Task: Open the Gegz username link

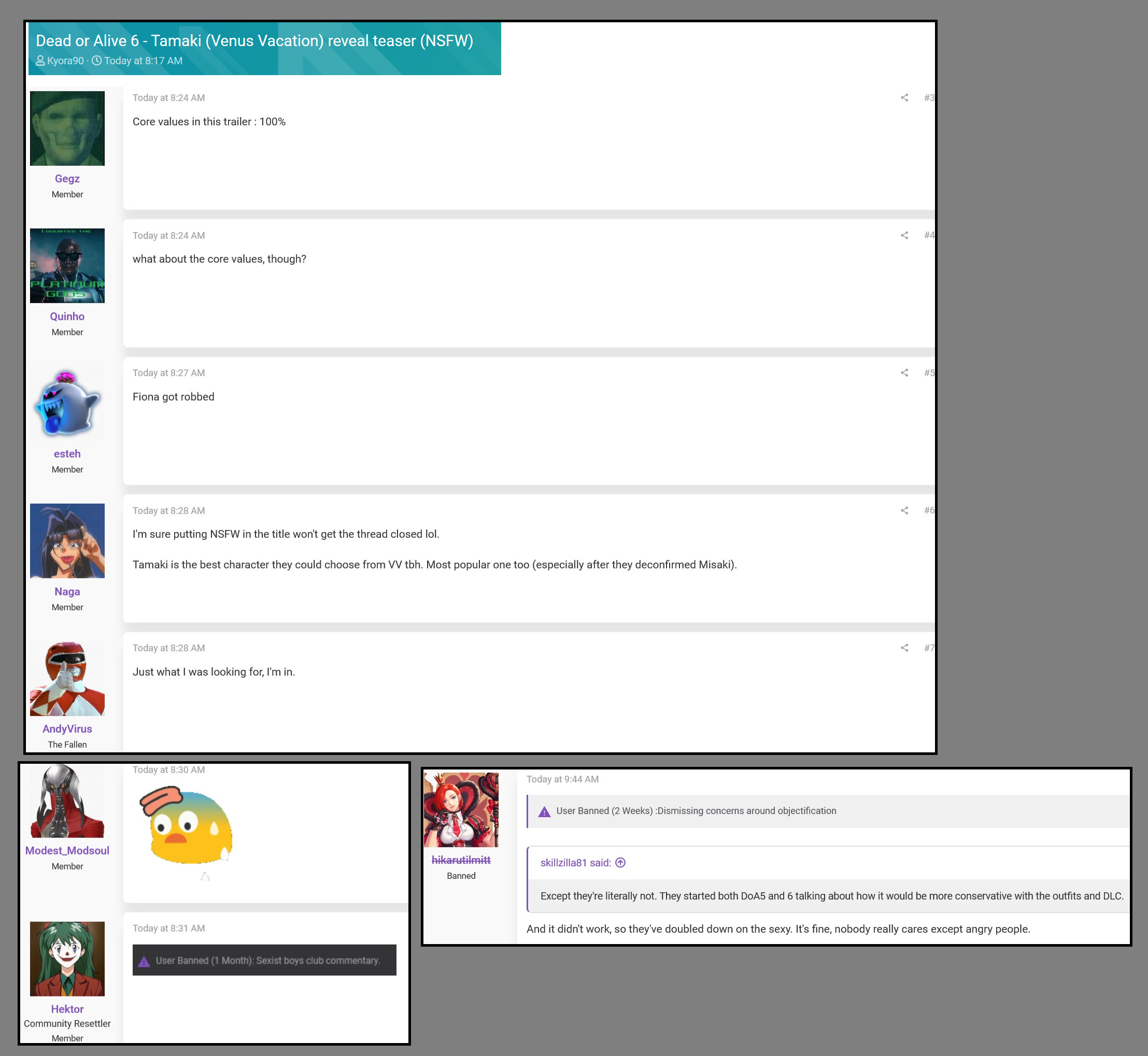Action: click(x=67, y=179)
